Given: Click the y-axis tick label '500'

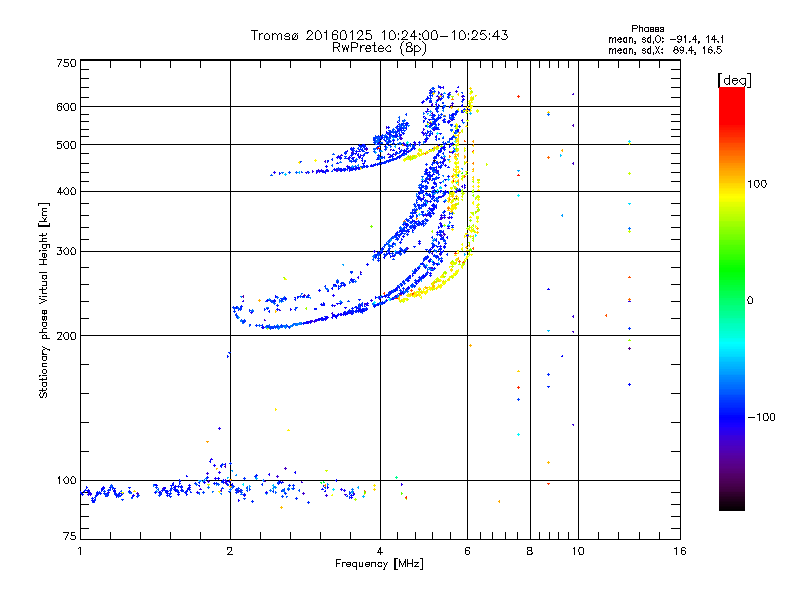Looking at the screenshot, I should [x=67, y=145].
